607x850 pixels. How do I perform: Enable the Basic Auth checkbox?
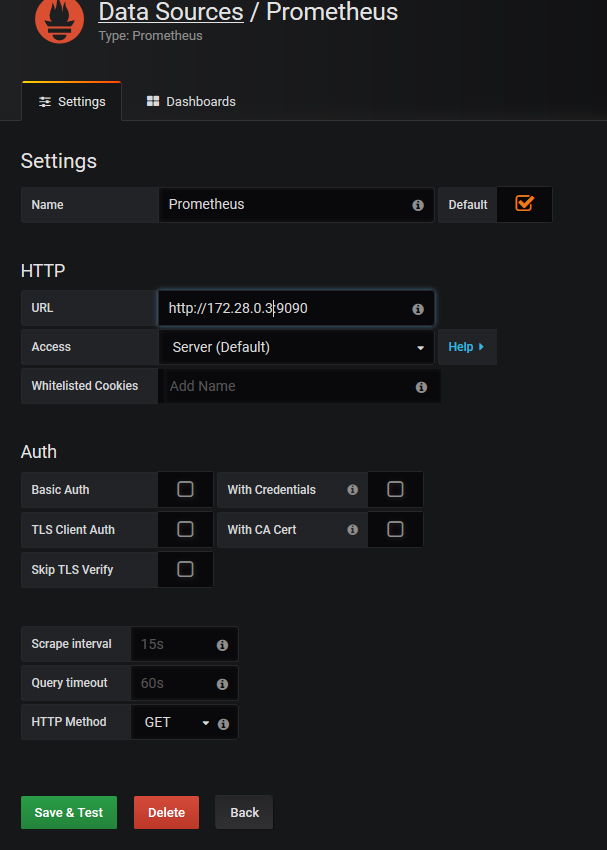click(x=185, y=490)
